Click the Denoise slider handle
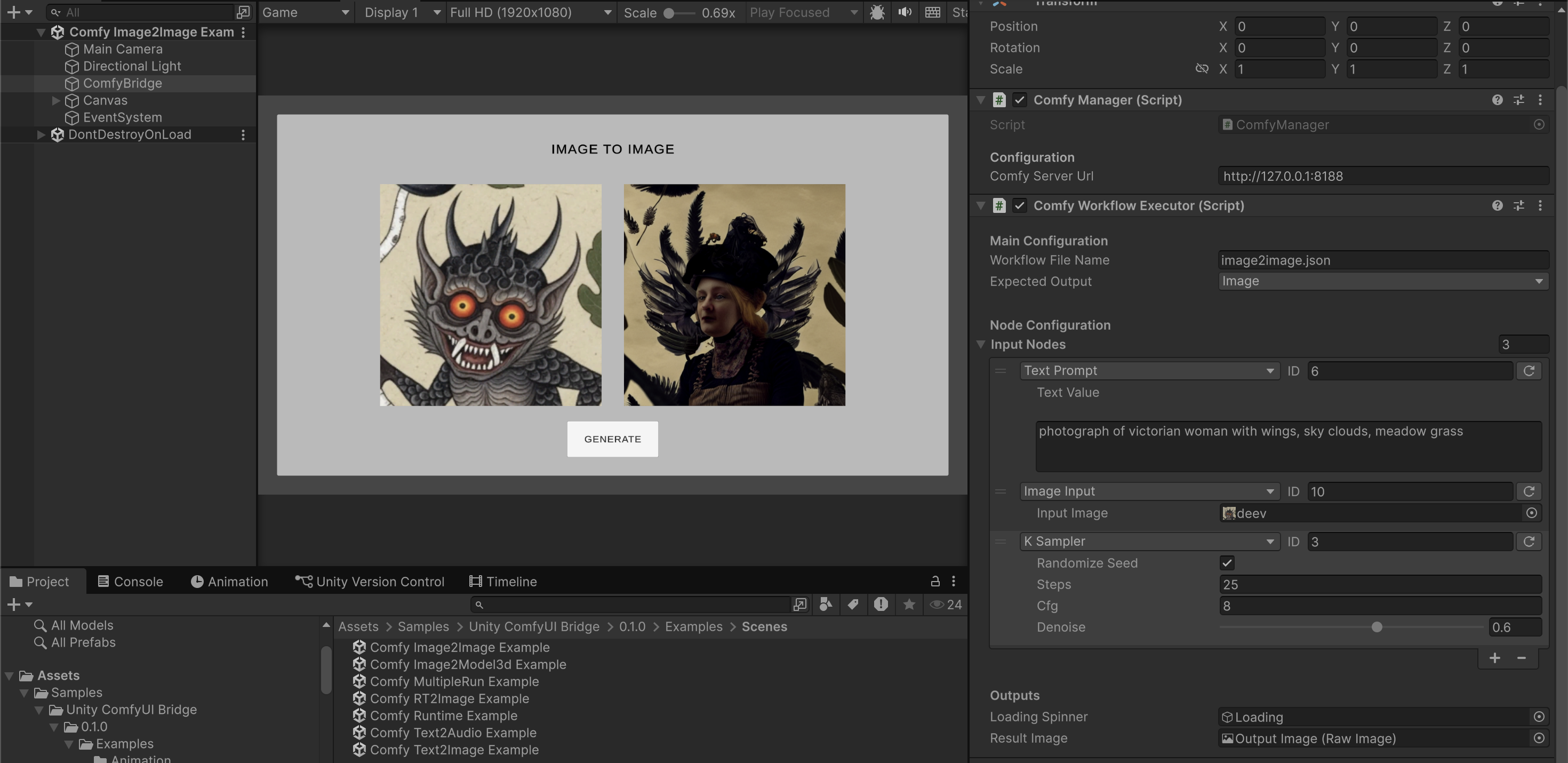The width and height of the screenshot is (1568, 763). click(x=1376, y=627)
